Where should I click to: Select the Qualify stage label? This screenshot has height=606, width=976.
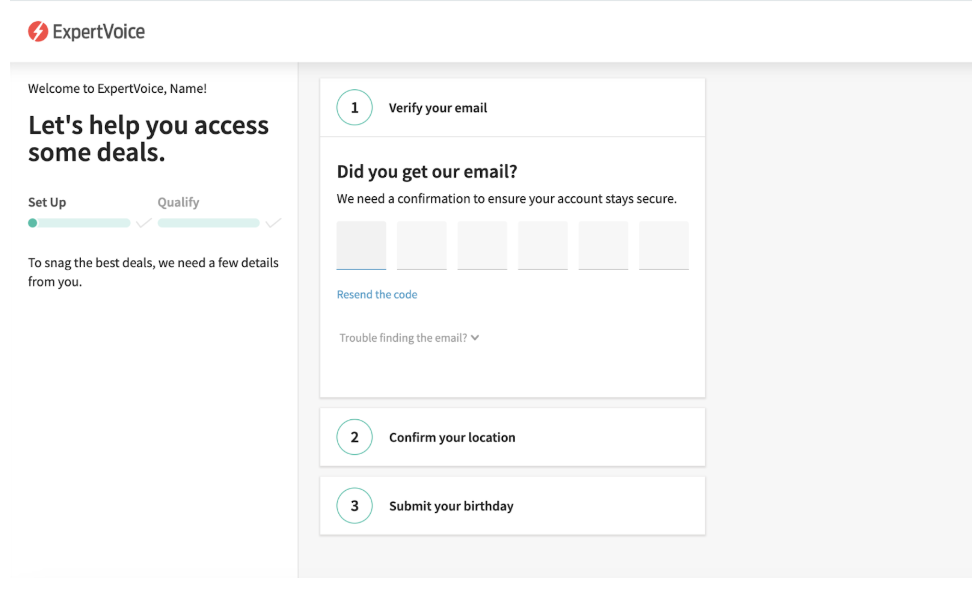pos(179,202)
